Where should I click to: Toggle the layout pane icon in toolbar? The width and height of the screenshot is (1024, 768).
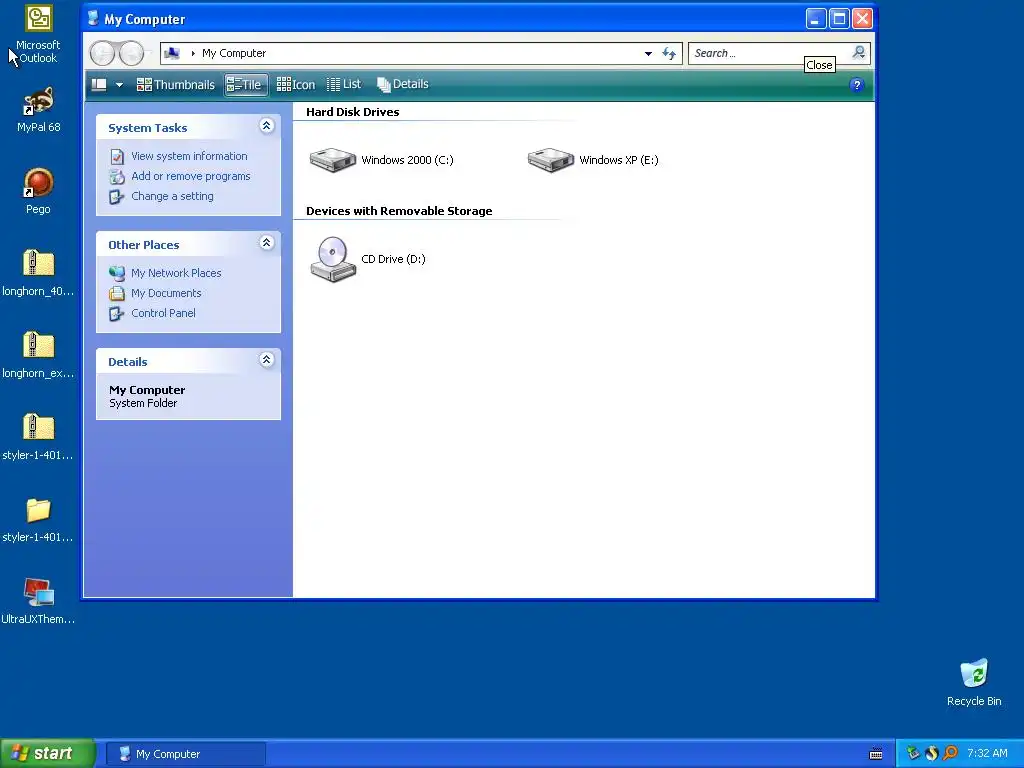[x=99, y=85]
